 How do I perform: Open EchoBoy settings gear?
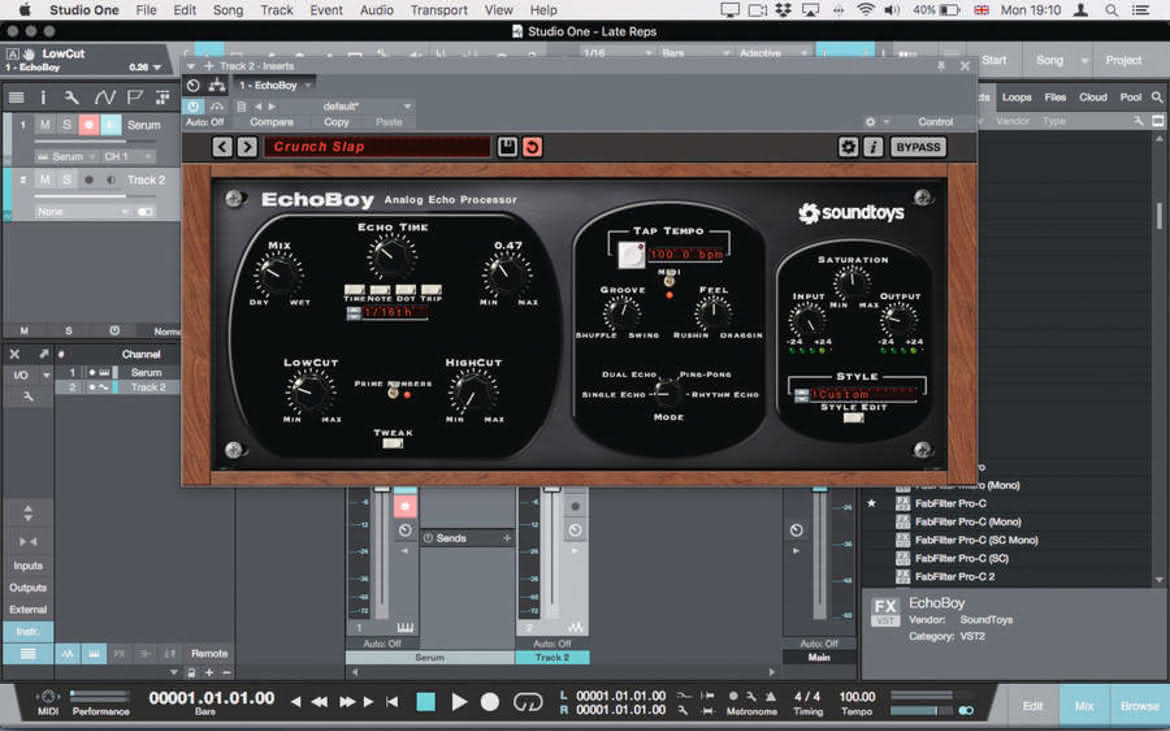click(x=848, y=147)
